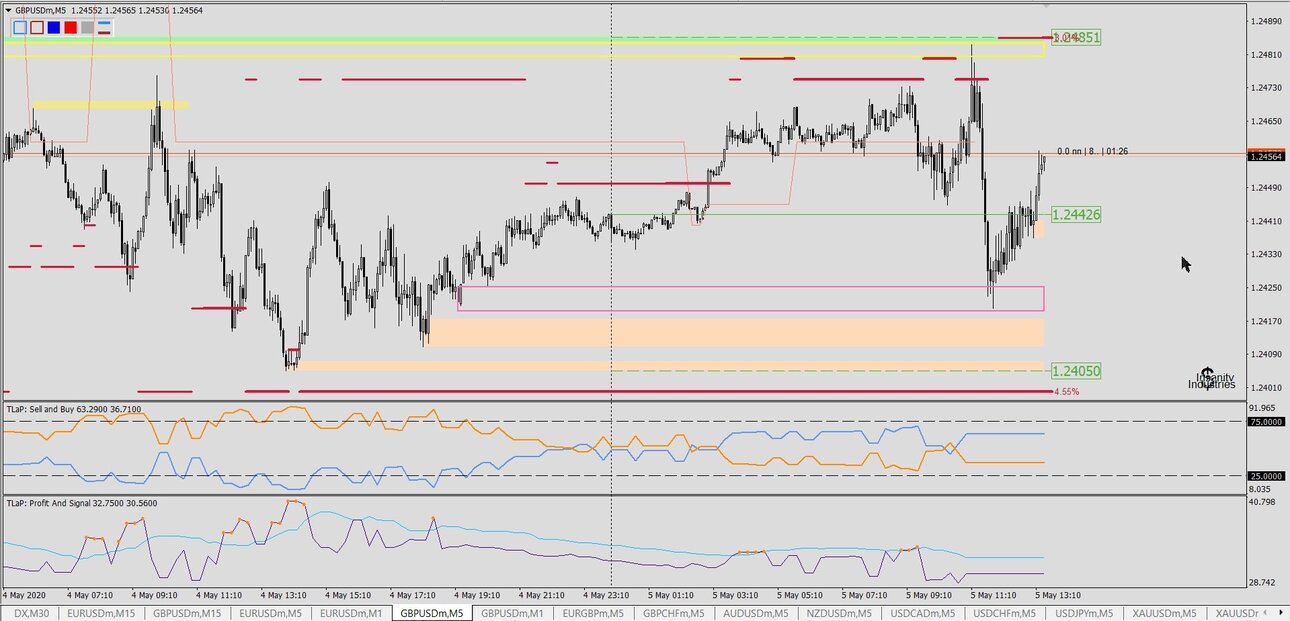
Task: Click the 4.55% red percentage label
Action: click(1067, 392)
